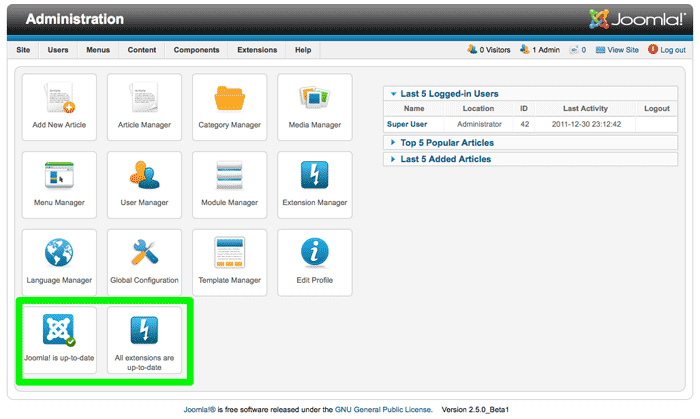Click the Joomla!® footer link
The image size is (700, 419).
[x=200, y=410]
